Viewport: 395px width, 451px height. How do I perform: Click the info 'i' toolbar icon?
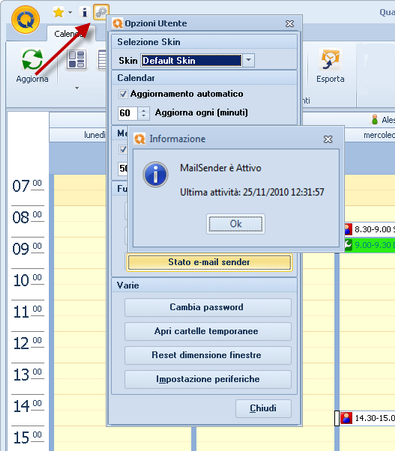pos(84,12)
